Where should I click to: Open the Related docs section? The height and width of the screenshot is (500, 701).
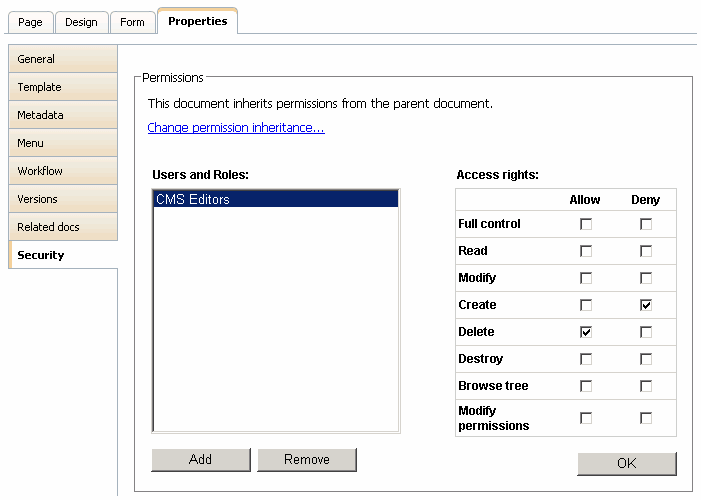tap(62, 227)
